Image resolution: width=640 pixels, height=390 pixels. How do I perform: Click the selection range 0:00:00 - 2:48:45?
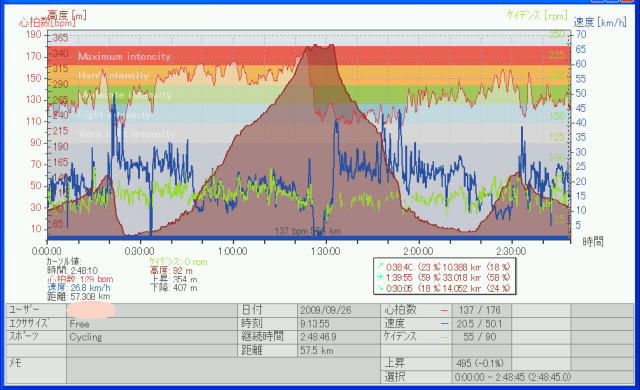coord(513,377)
